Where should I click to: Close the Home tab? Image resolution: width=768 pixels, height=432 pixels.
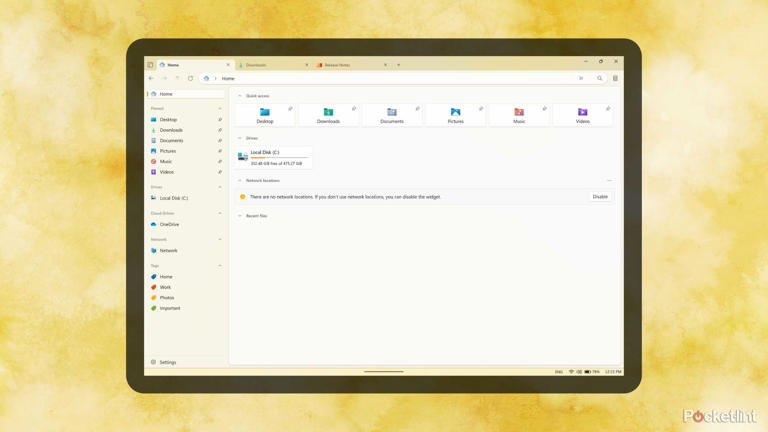[228, 65]
